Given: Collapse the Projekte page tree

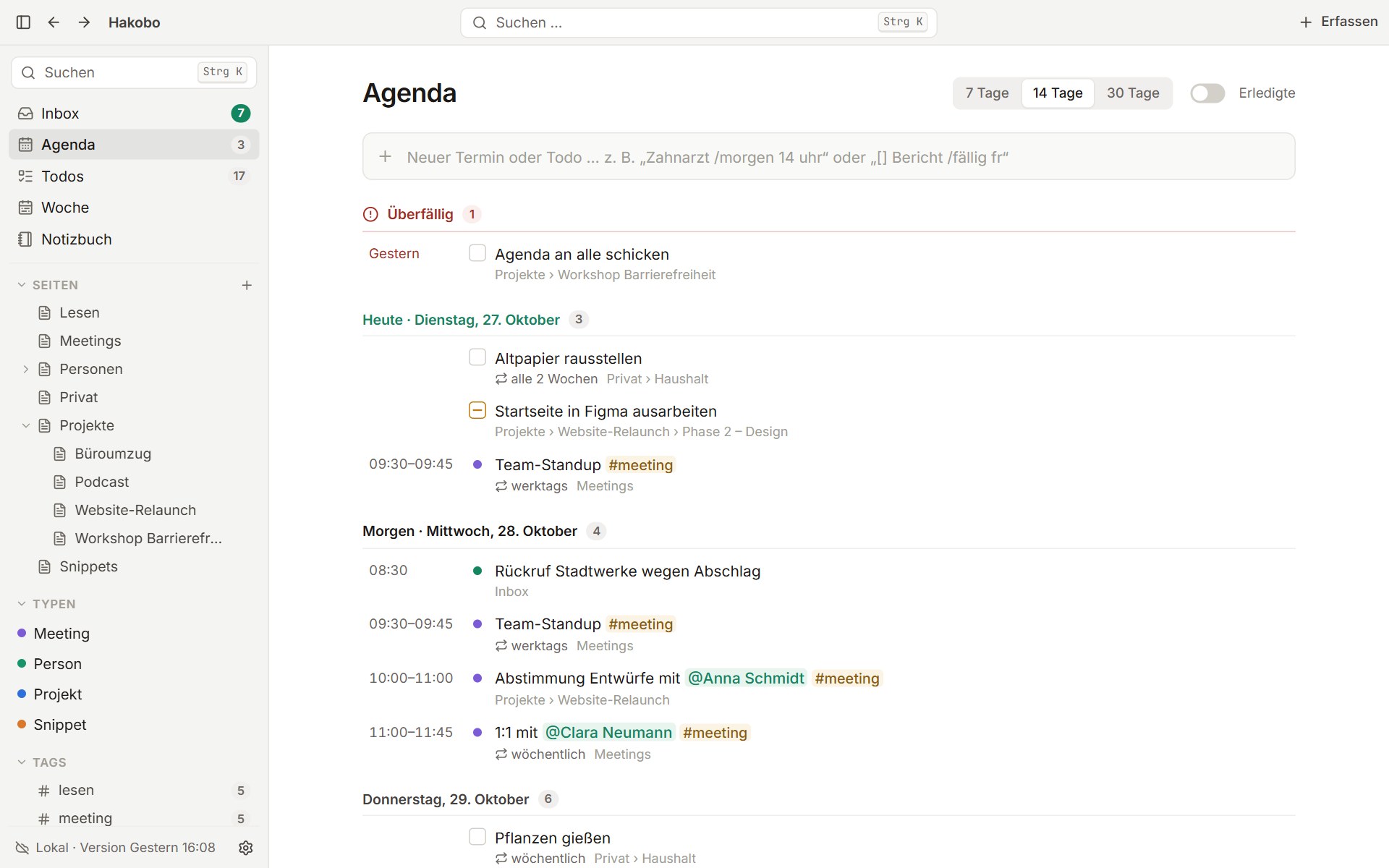Looking at the screenshot, I should click(x=25, y=426).
